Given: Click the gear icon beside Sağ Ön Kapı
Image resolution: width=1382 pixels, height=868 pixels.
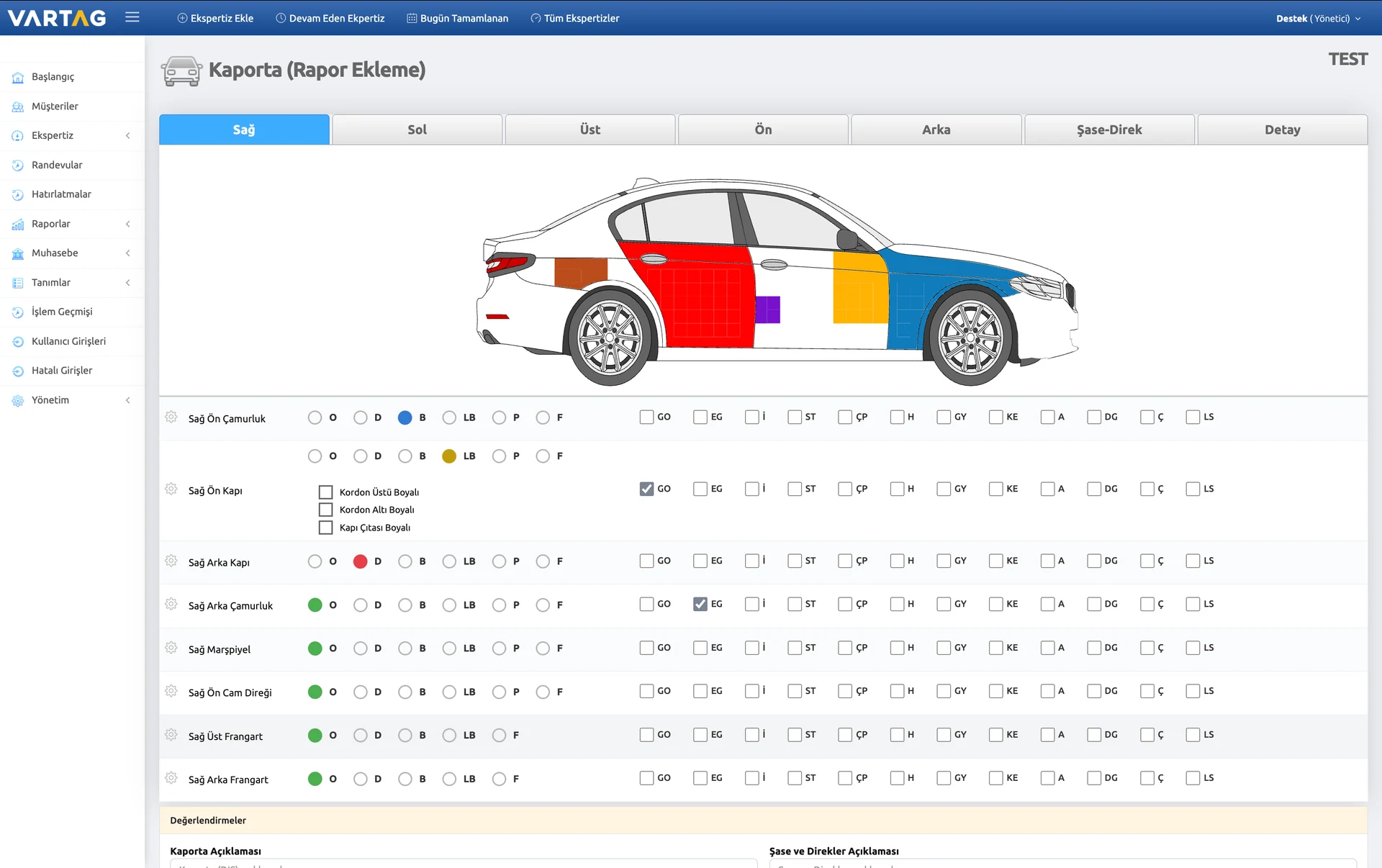Looking at the screenshot, I should (171, 489).
